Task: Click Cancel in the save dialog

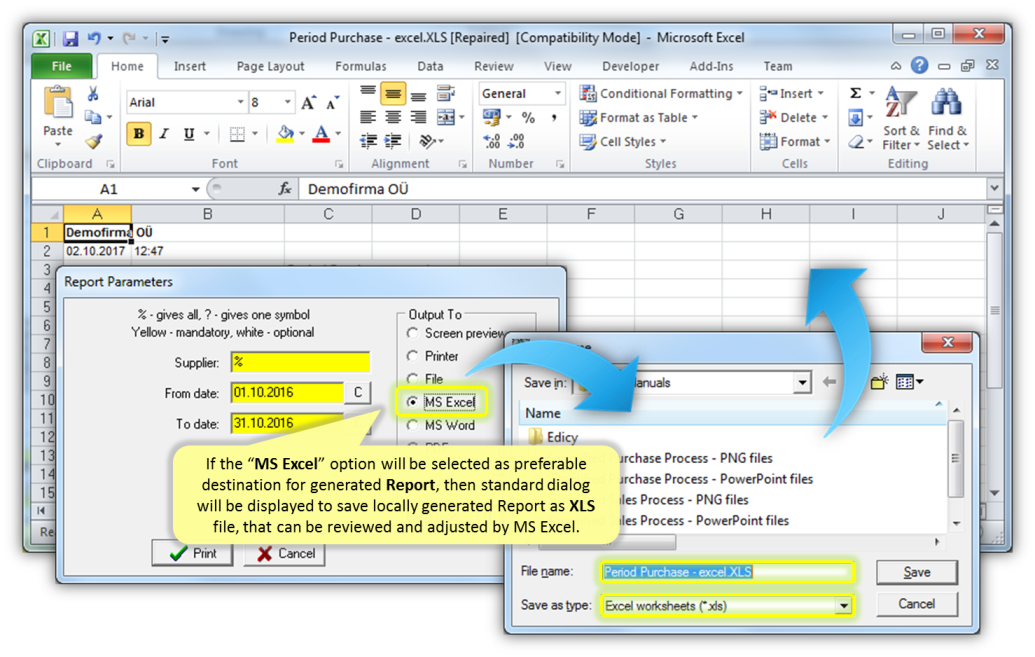Action: 917,604
